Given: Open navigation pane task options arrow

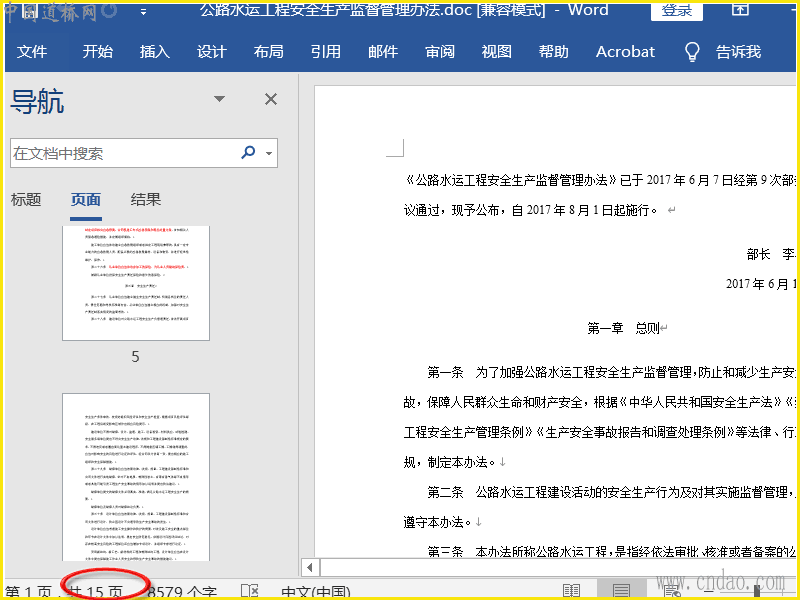Looking at the screenshot, I should [219, 99].
